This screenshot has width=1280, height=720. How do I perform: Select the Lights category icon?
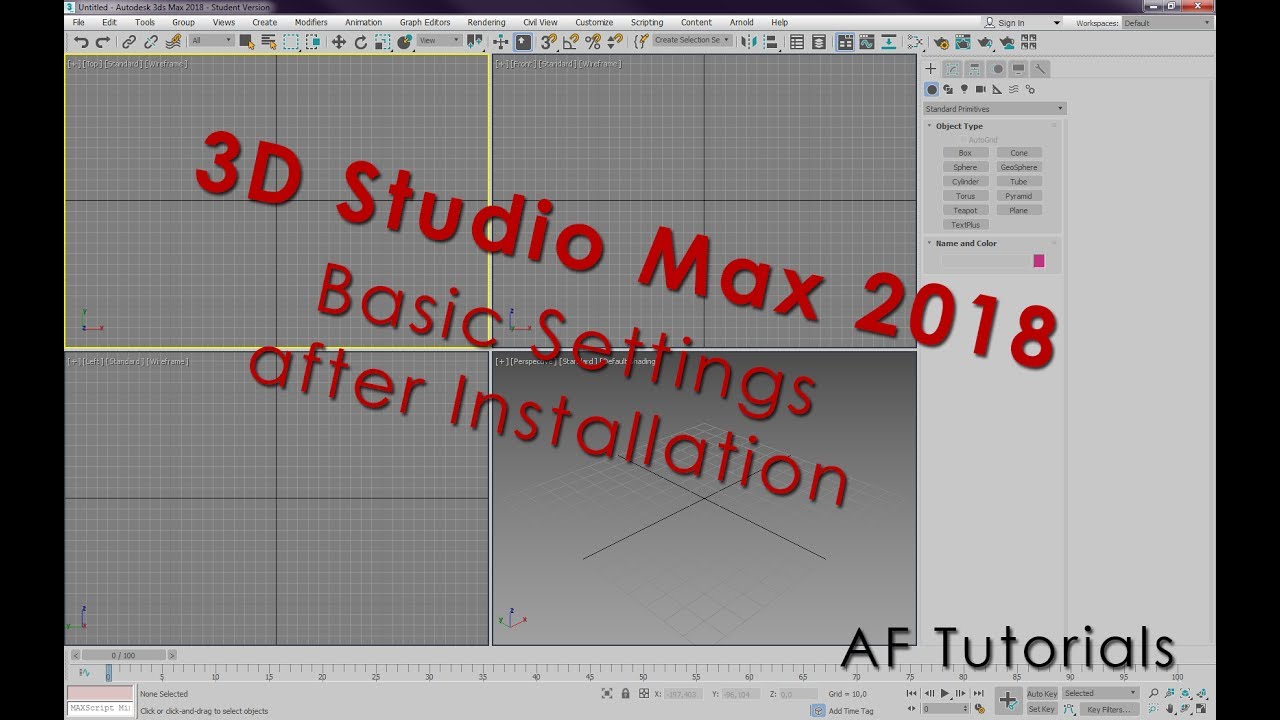point(964,89)
